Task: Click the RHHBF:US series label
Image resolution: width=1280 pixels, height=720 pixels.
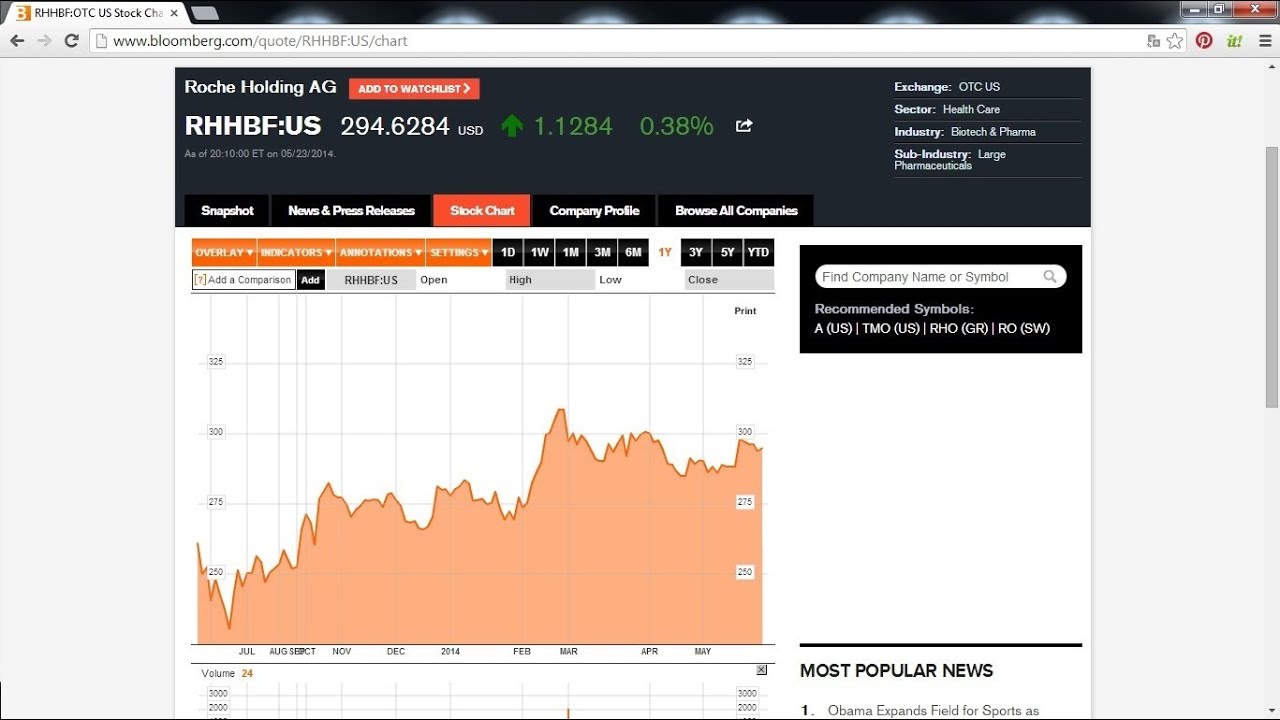Action: coord(371,280)
